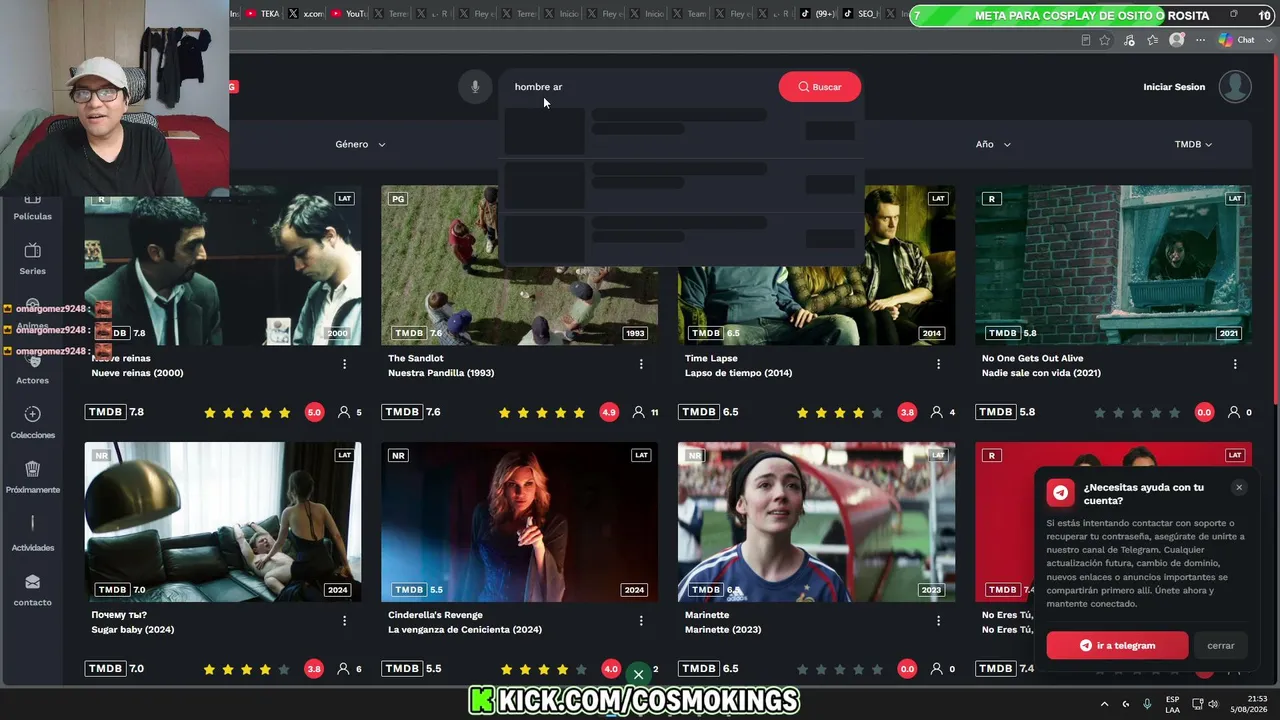Click the Nuestra Pandilla (1993) title
This screenshot has height=720, width=1280.
click(441, 373)
